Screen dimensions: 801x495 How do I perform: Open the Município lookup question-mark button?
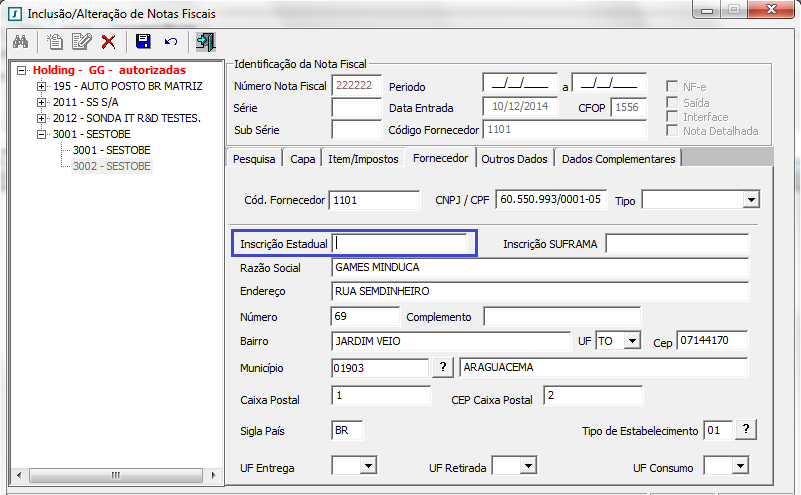442,367
